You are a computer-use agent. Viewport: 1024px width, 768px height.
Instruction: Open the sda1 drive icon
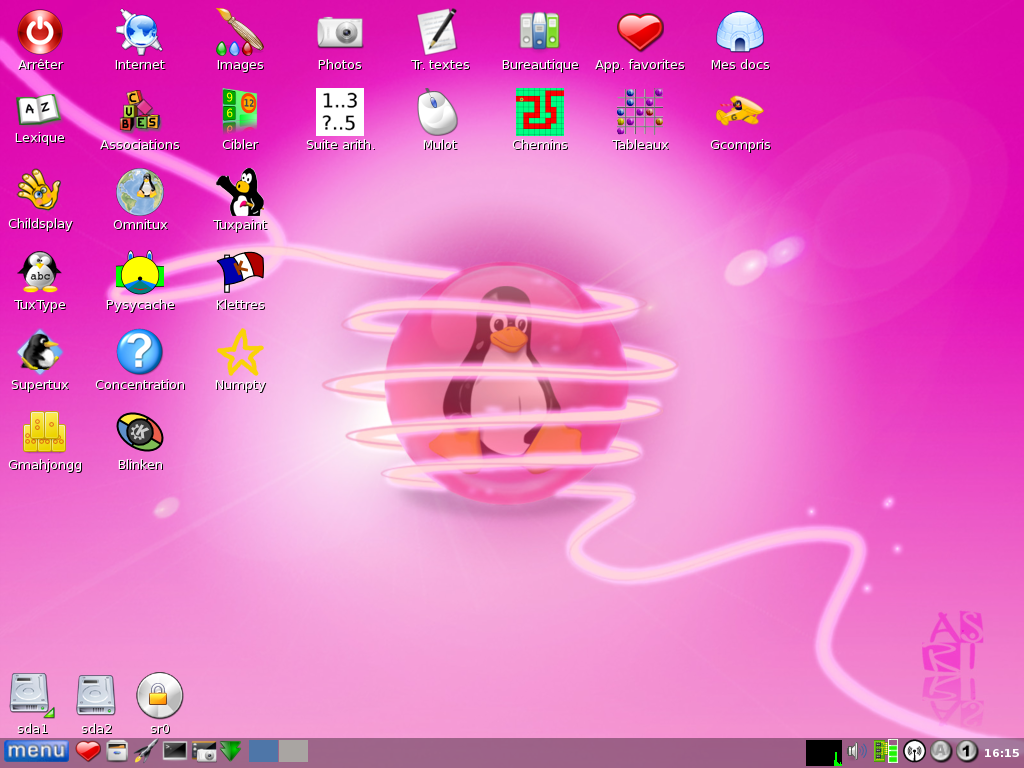pyautogui.click(x=32, y=695)
